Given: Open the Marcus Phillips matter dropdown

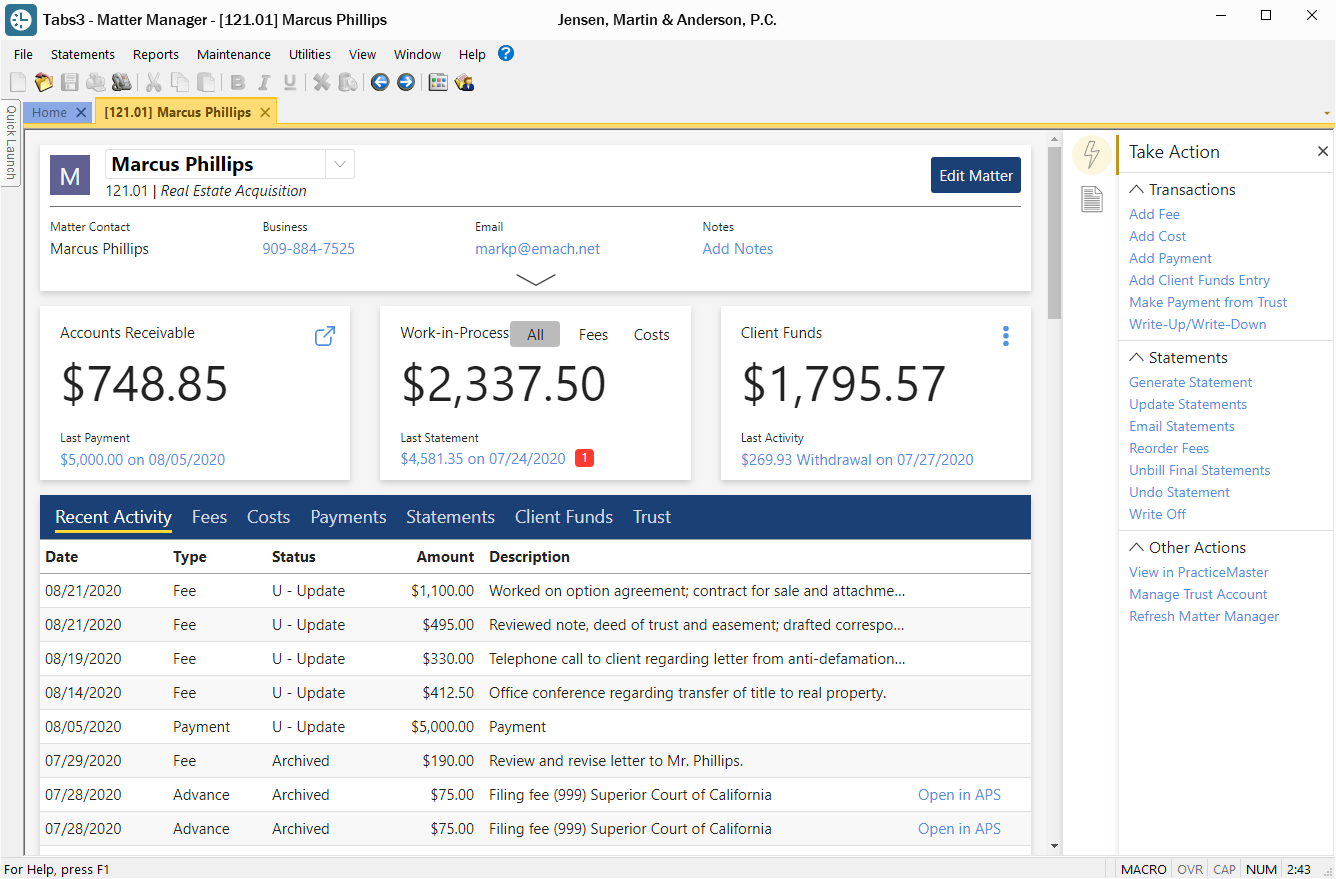Looking at the screenshot, I should (340, 164).
